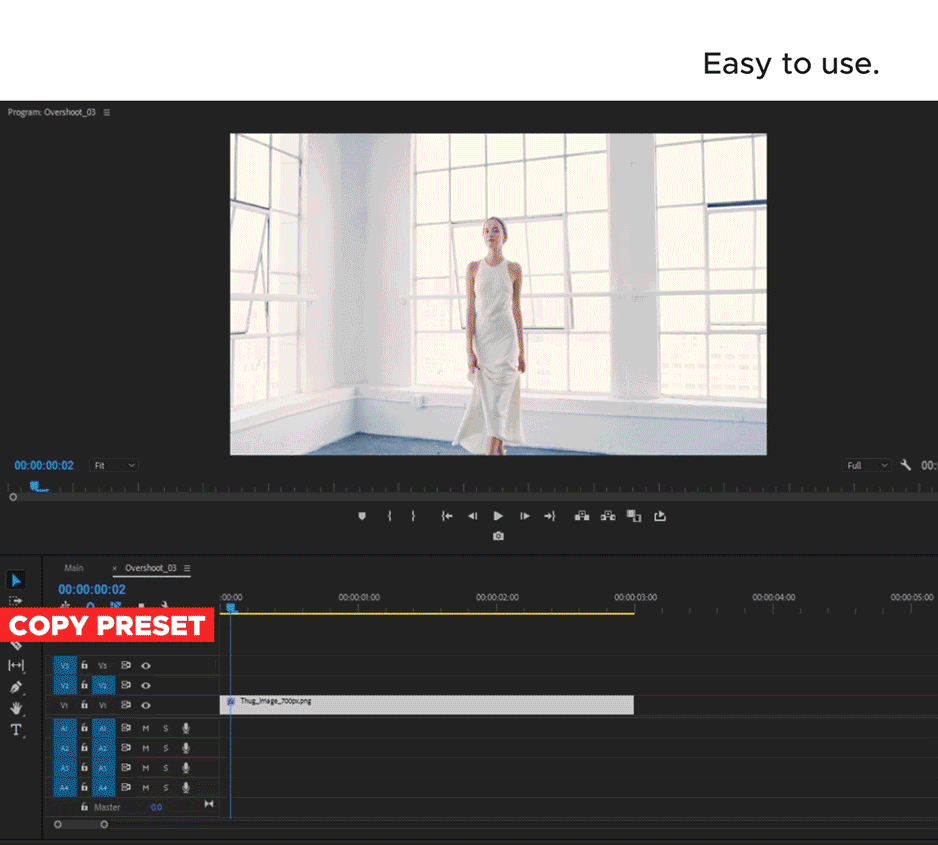The height and width of the screenshot is (845, 938).
Task: Click the Program monitor timecode 00:00:00:02
Action: click(x=44, y=465)
